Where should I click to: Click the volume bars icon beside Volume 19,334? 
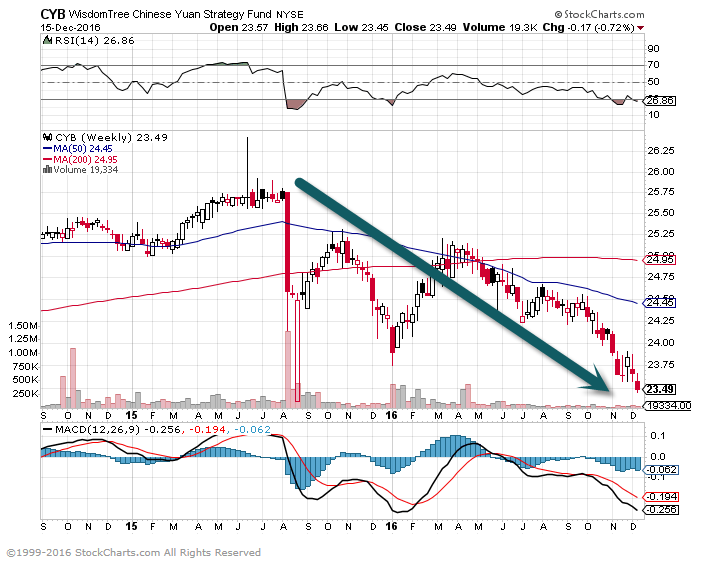tap(47, 170)
